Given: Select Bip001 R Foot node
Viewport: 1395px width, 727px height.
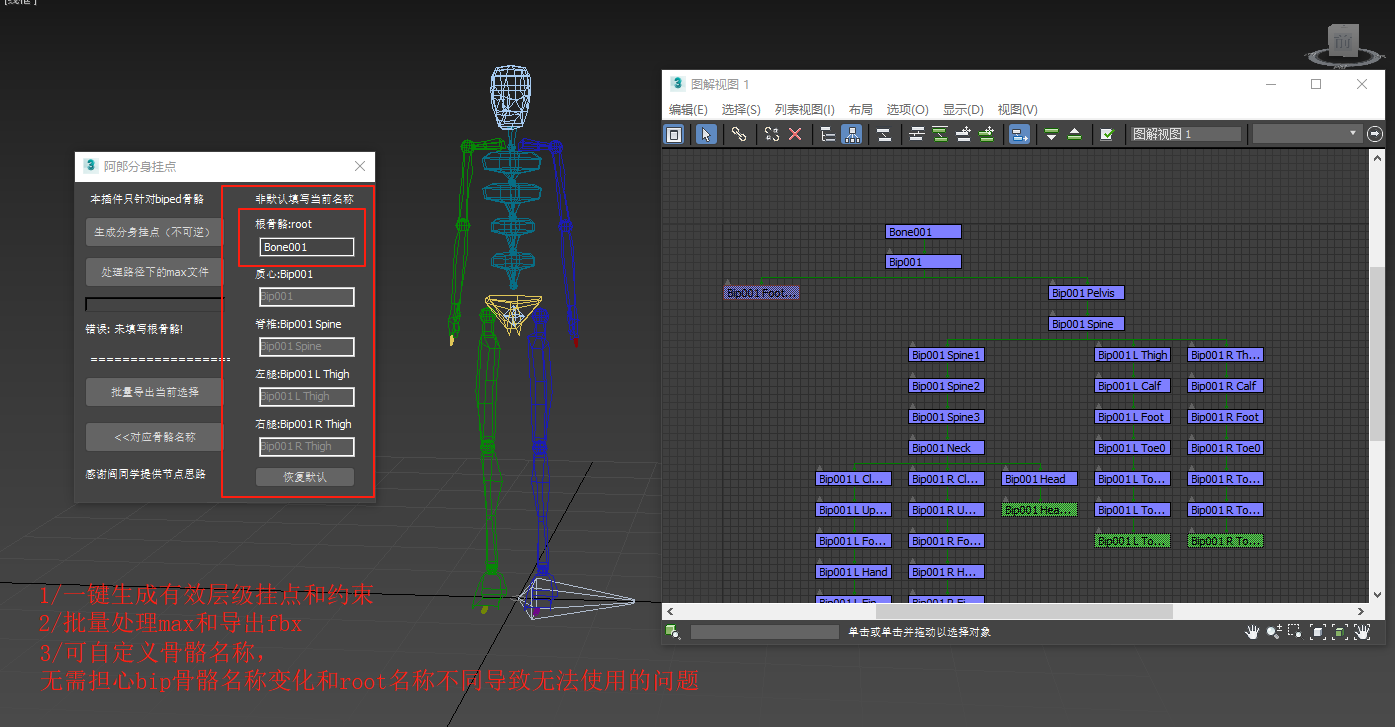Looking at the screenshot, I should coord(1226,417).
